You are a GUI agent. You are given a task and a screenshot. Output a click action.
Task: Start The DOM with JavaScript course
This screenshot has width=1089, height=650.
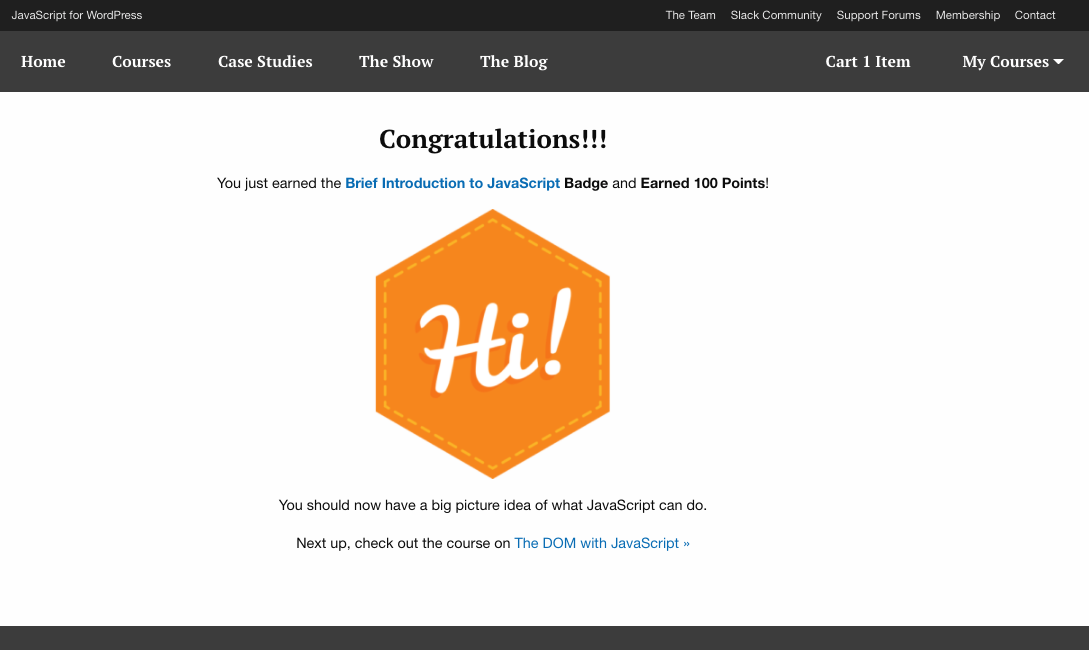601,543
